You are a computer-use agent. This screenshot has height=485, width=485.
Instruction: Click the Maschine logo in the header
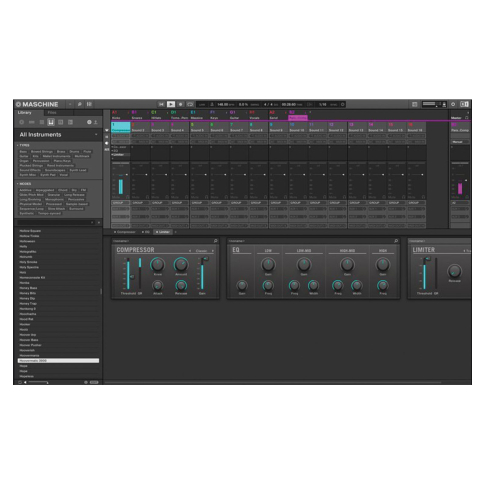tap(37, 104)
